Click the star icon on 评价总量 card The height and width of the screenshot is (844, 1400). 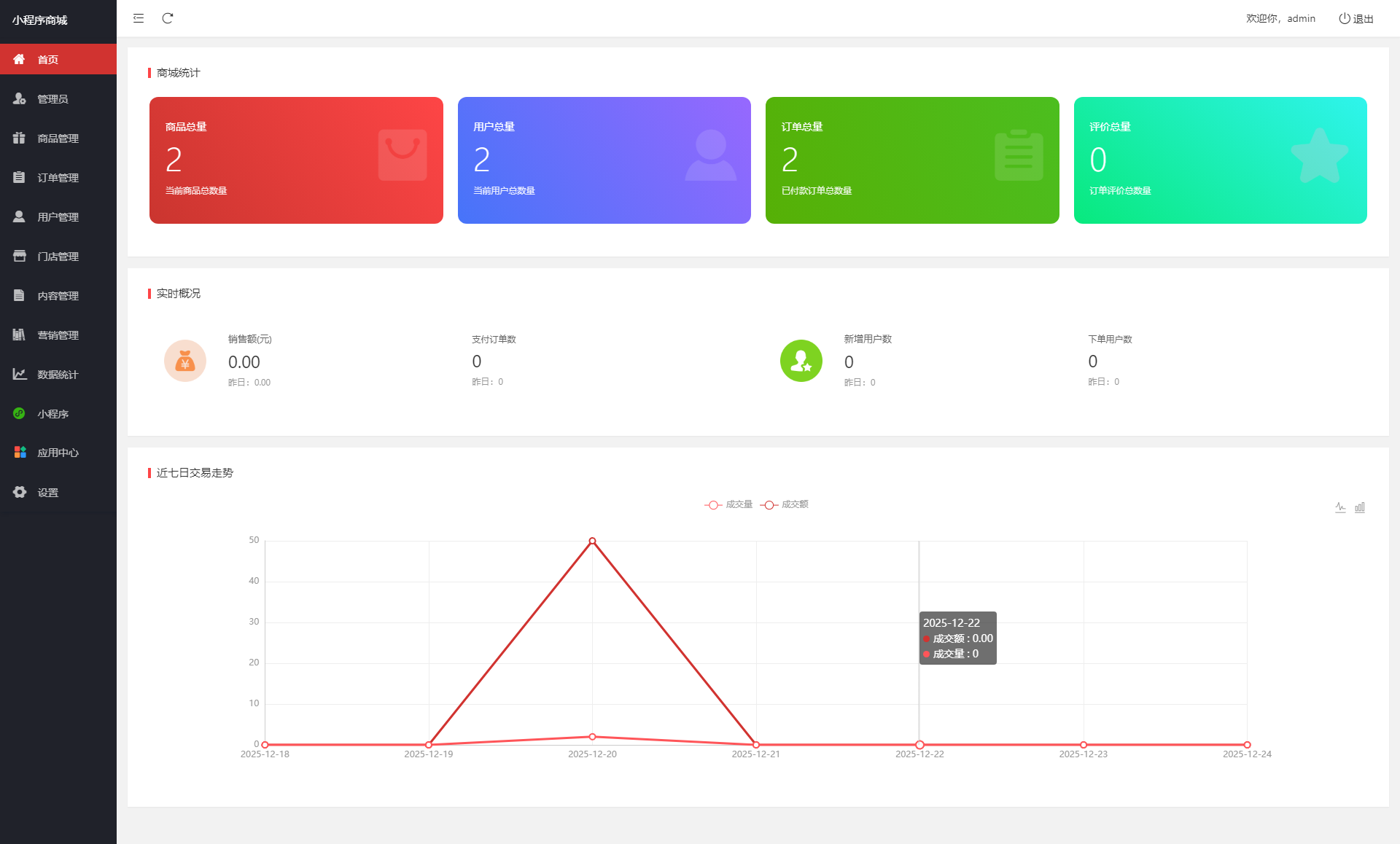[1319, 155]
